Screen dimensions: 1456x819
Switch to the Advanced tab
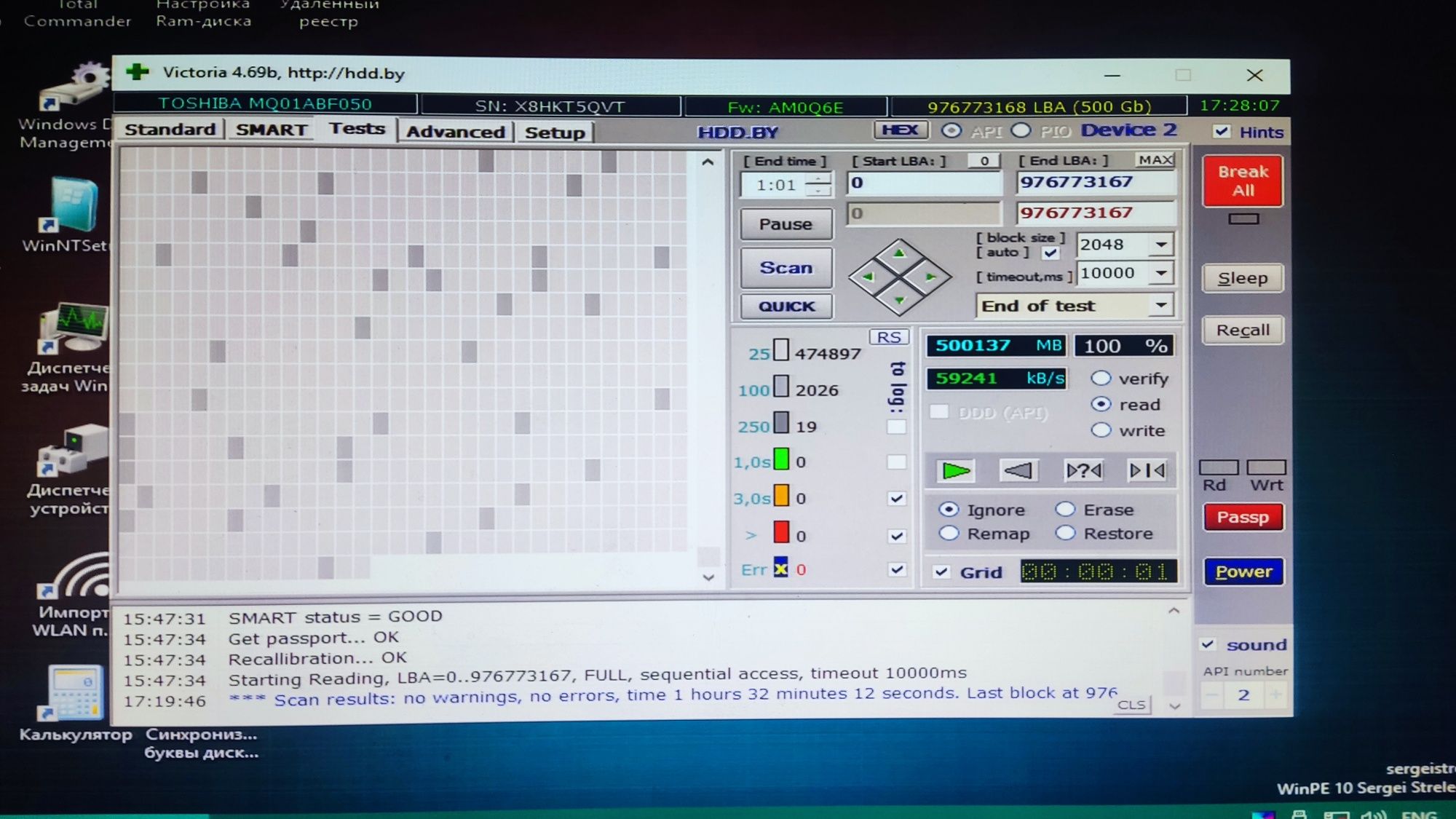coord(456,132)
